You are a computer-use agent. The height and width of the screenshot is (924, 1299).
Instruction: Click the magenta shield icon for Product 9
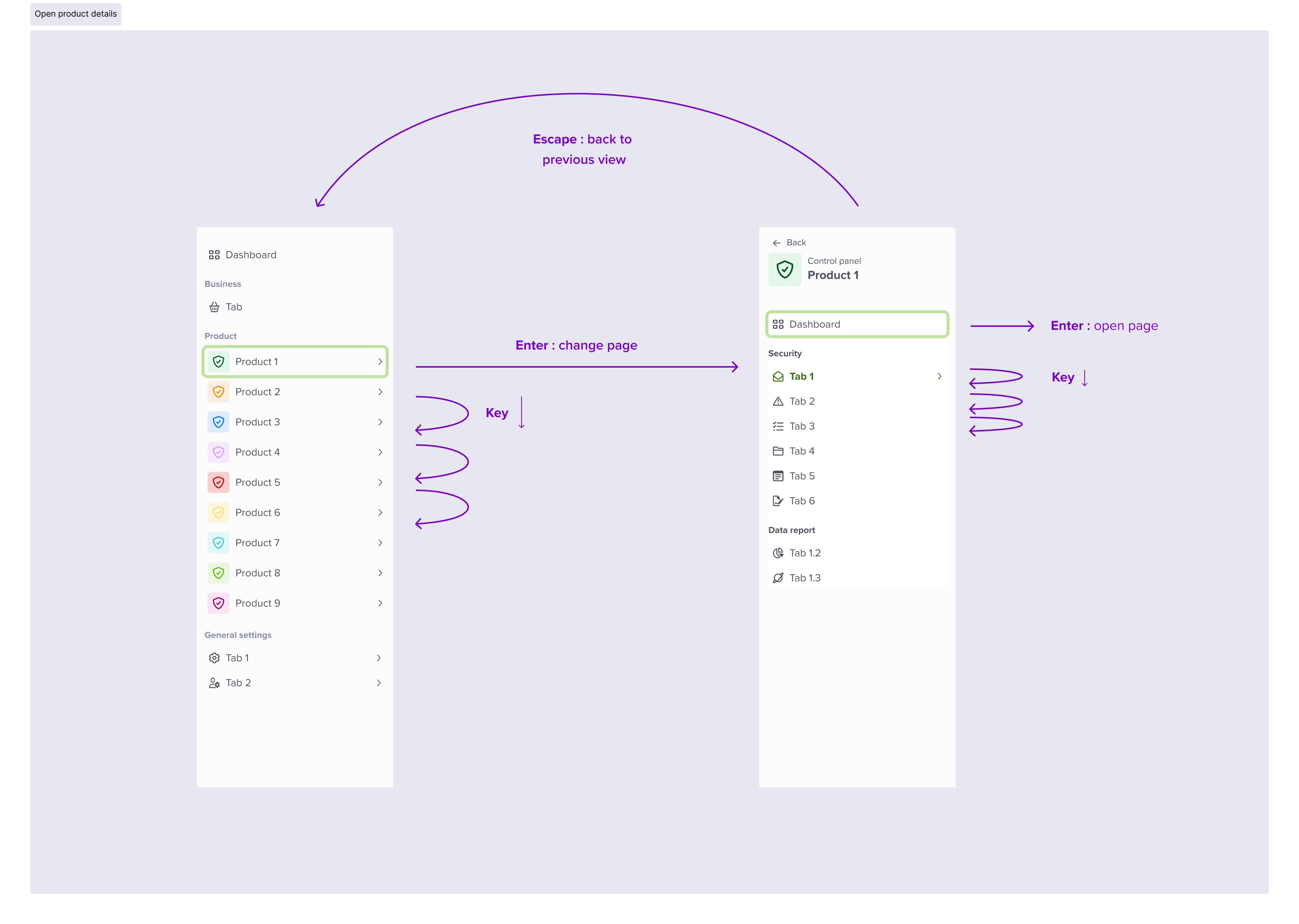click(x=219, y=603)
